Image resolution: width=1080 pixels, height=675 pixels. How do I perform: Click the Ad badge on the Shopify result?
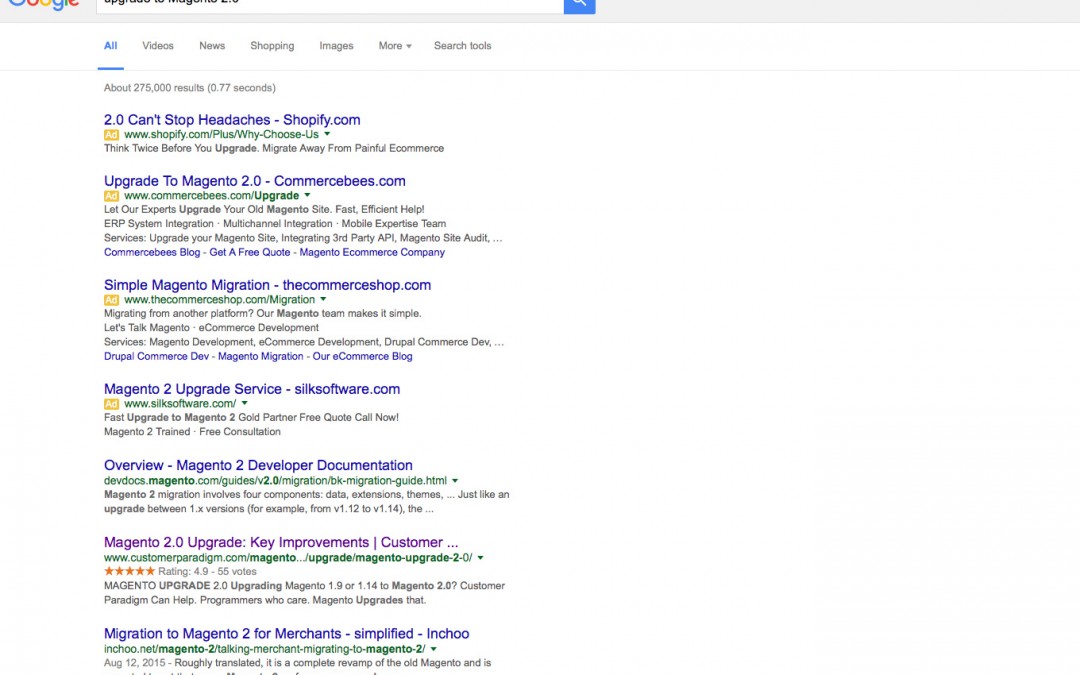pos(111,133)
